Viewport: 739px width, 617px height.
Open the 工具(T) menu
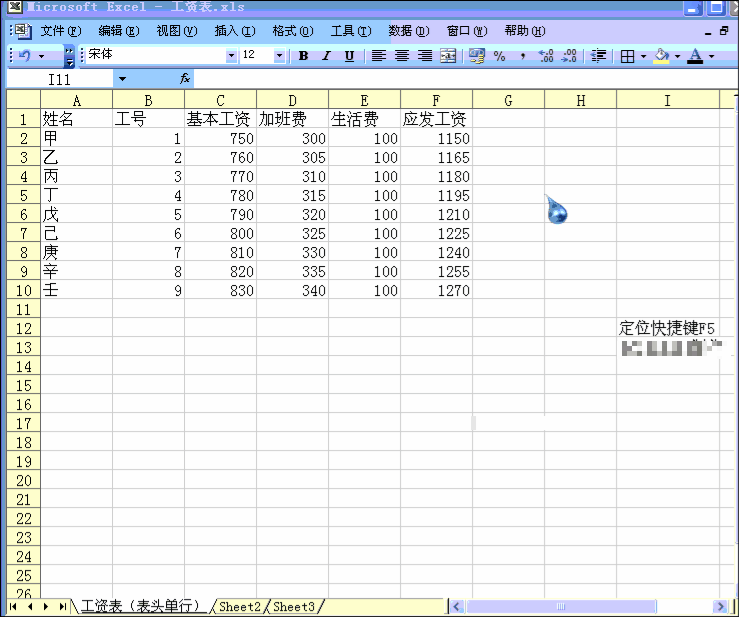[x=351, y=31]
